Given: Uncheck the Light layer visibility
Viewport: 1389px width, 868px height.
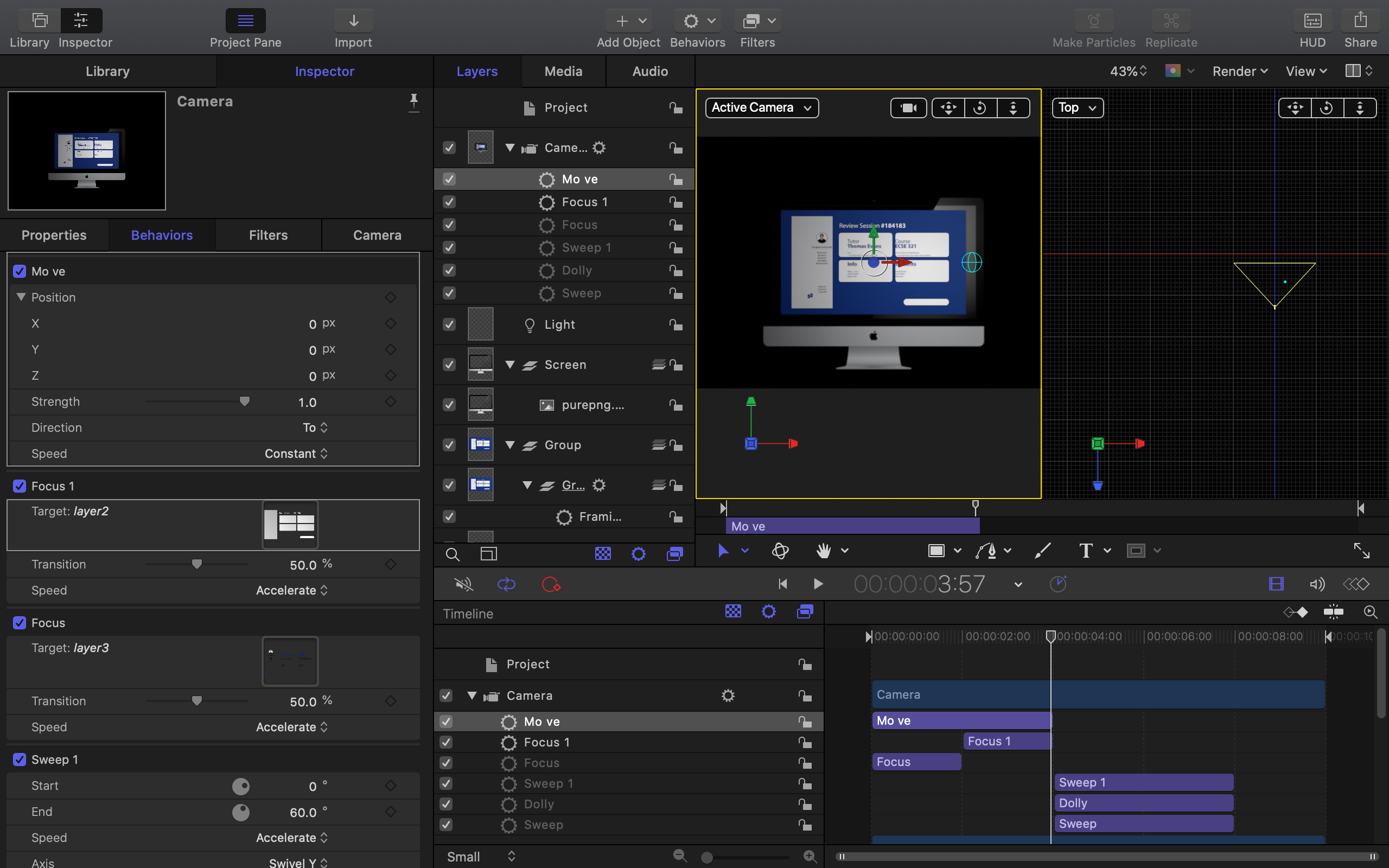Looking at the screenshot, I should tap(449, 325).
